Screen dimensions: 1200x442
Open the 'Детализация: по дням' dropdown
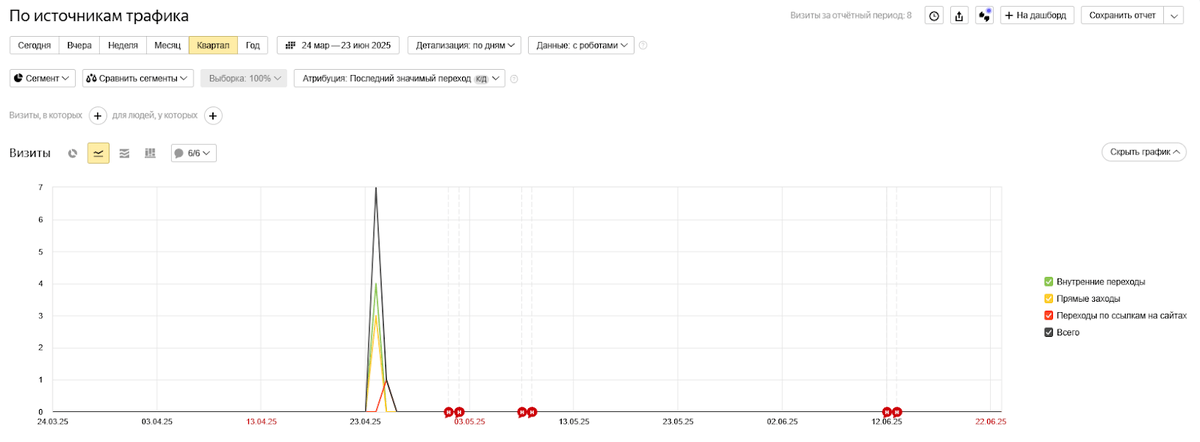coord(467,45)
